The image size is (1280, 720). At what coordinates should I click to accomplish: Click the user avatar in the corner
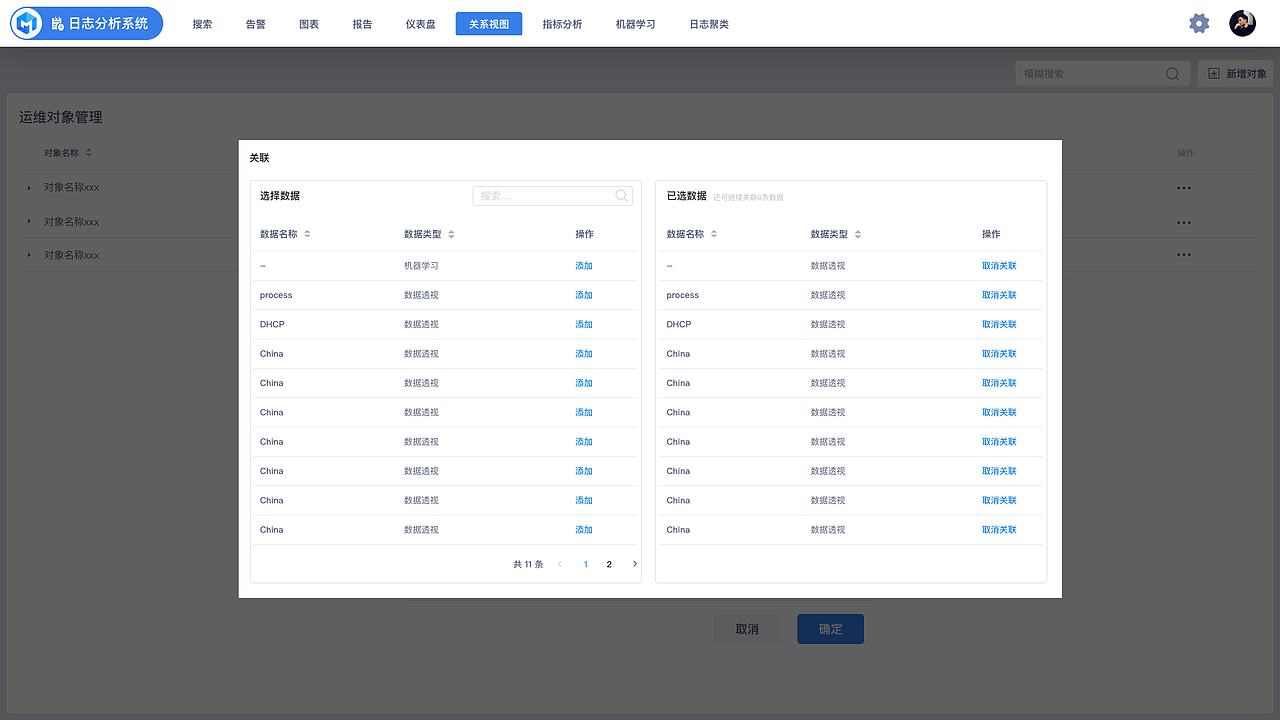click(x=1242, y=22)
